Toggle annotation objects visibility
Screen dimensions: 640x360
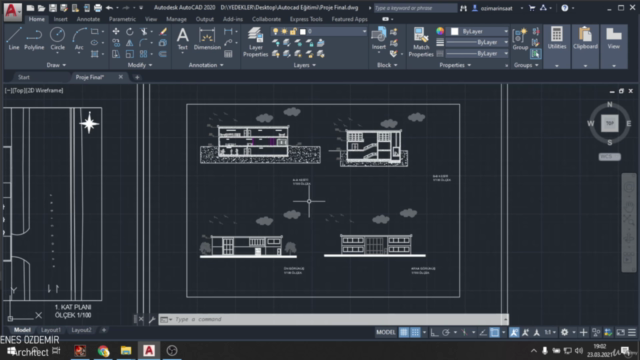(x=514, y=332)
